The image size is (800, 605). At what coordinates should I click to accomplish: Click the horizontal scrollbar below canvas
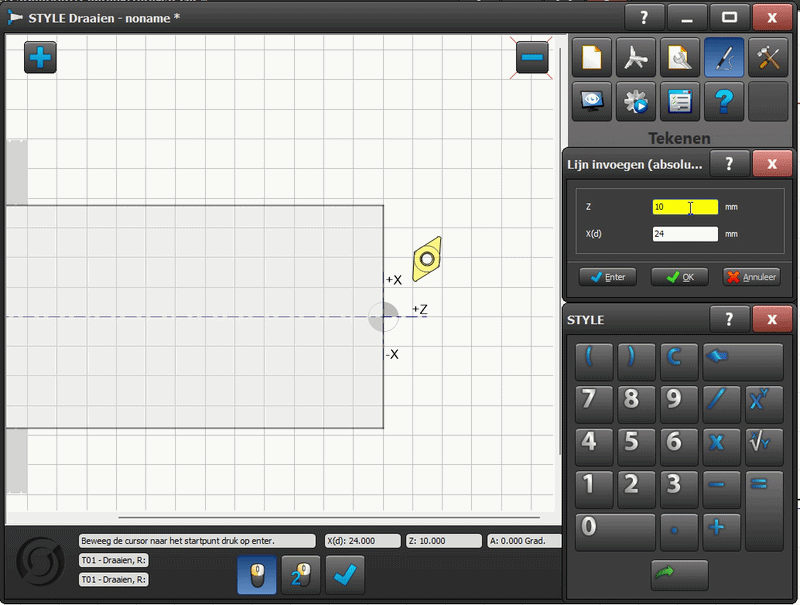click(x=329, y=517)
